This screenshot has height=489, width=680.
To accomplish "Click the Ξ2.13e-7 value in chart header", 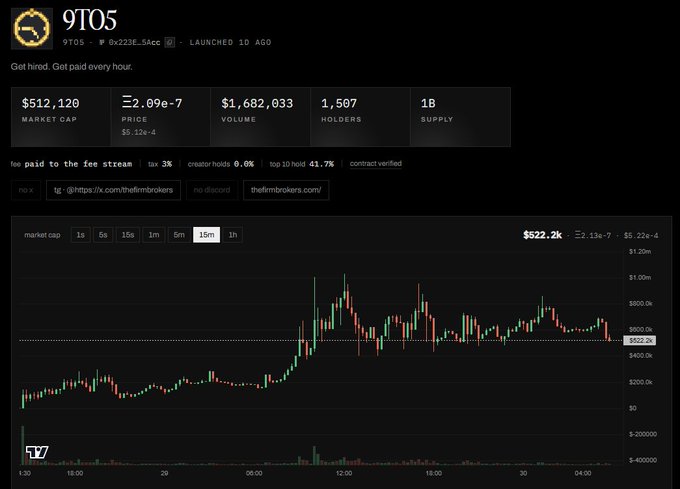I will coord(592,235).
